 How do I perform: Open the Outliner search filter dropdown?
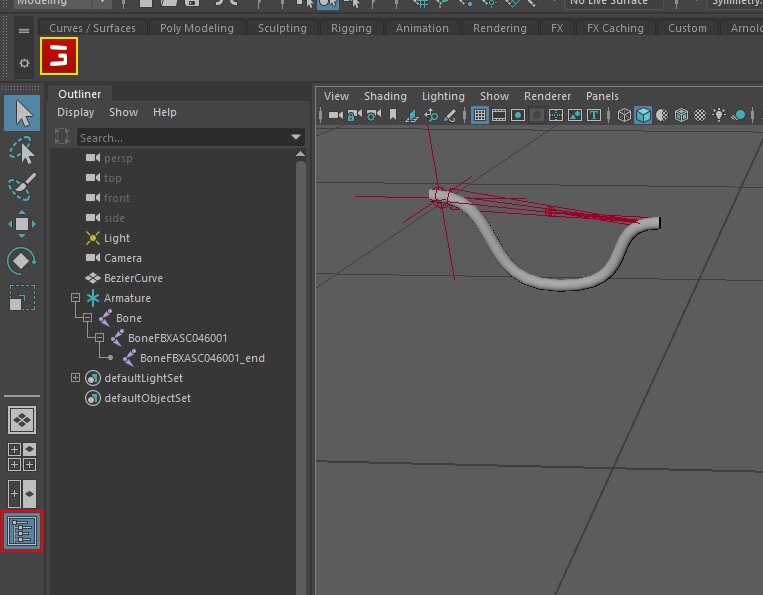tap(296, 137)
